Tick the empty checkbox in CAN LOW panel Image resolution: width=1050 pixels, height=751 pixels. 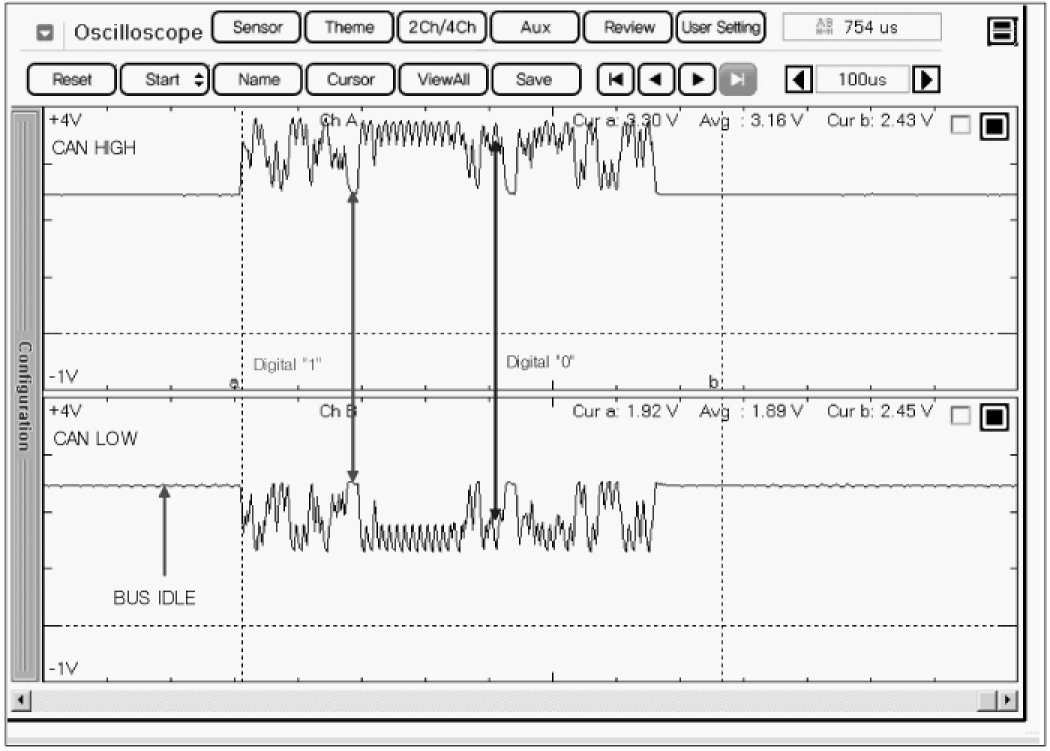coord(961,416)
